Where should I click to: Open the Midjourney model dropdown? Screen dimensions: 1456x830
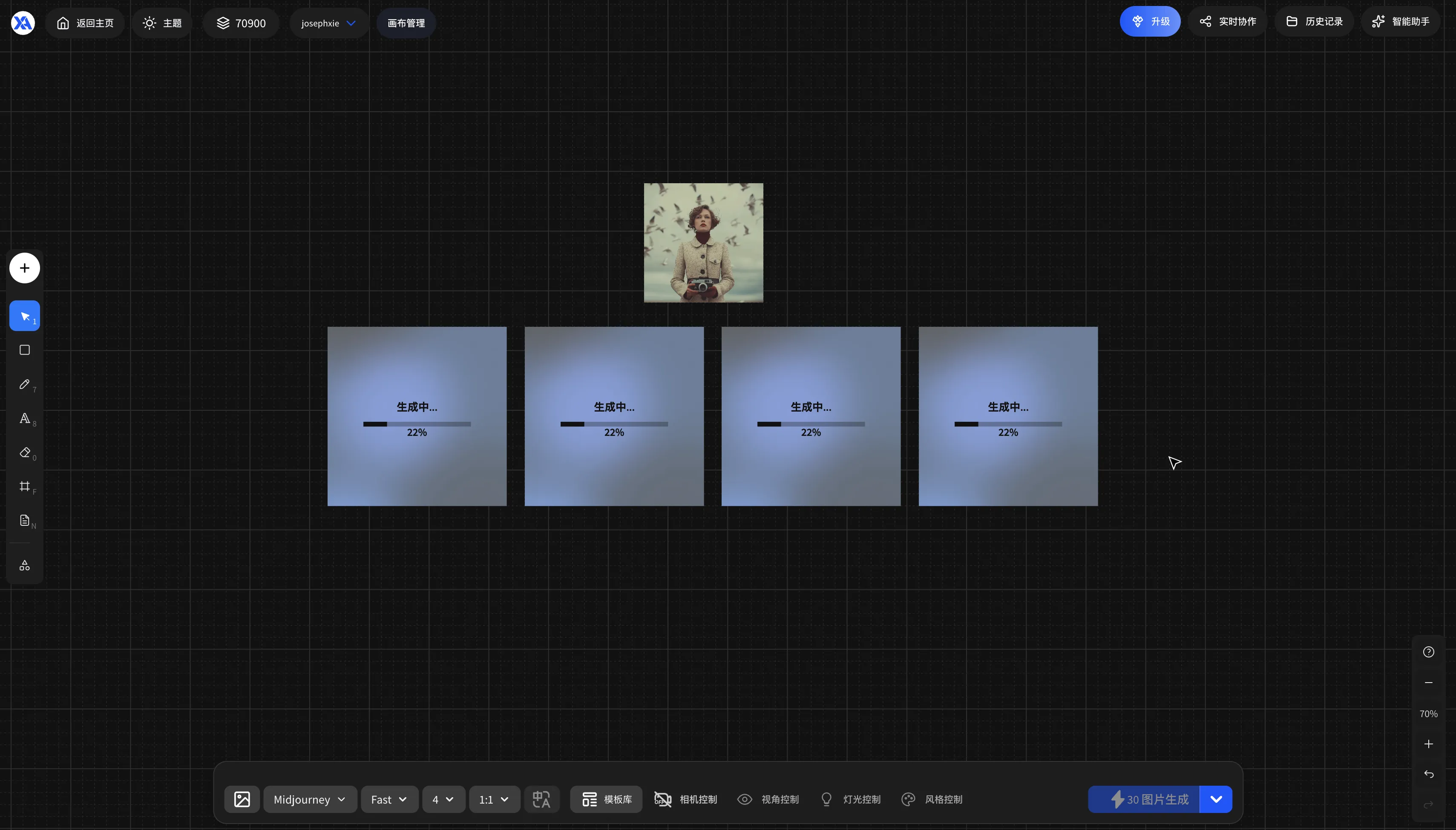310,799
